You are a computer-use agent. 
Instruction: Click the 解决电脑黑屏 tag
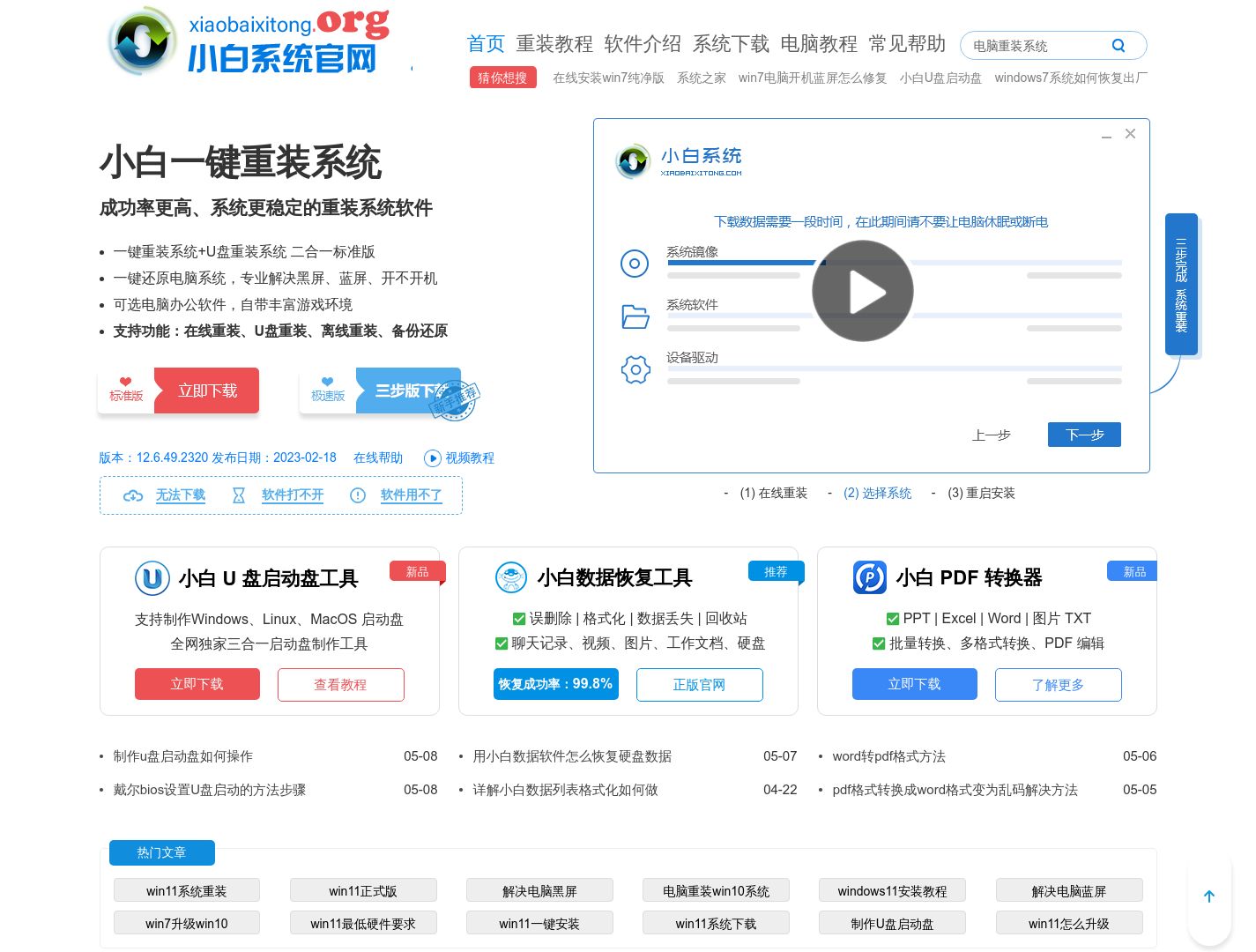point(539,890)
